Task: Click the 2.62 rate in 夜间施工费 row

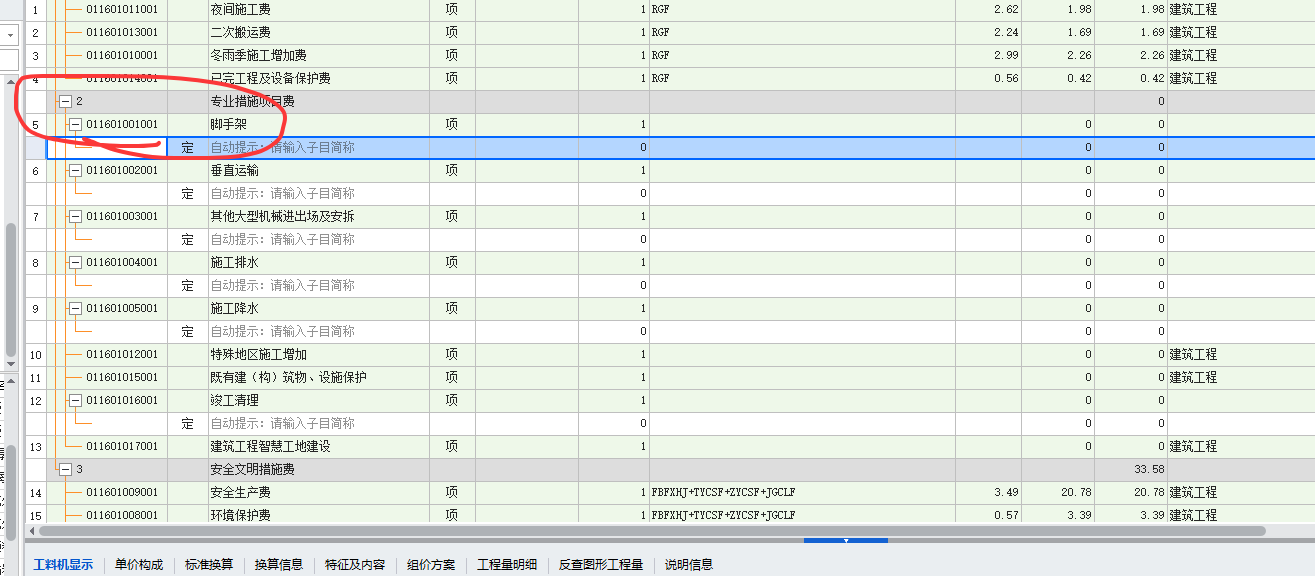Action: pyautogui.click(x=1006, y=9)
